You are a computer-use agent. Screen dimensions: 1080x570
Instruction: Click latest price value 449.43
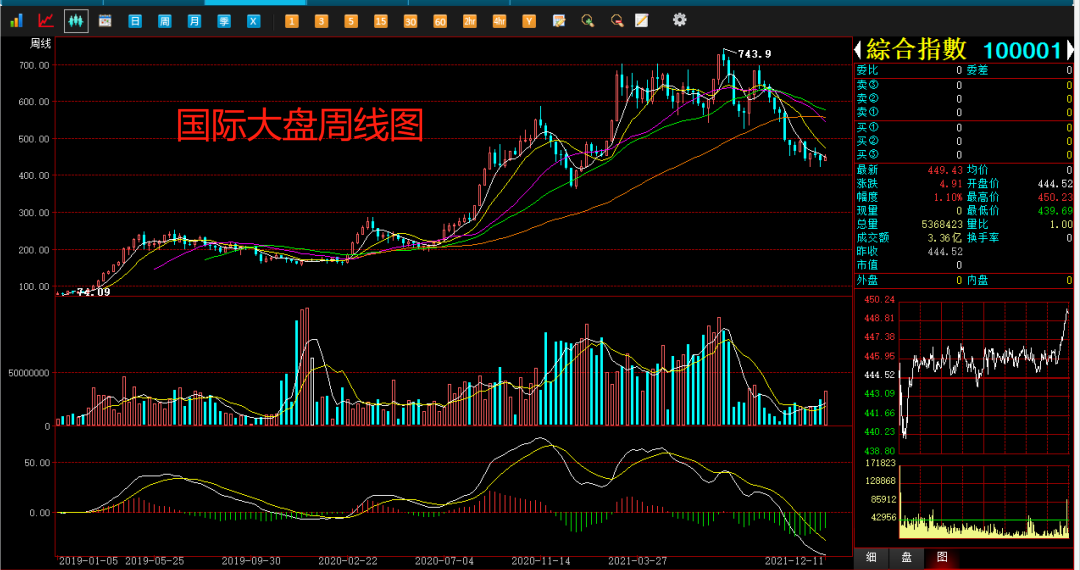pos(945,170)
